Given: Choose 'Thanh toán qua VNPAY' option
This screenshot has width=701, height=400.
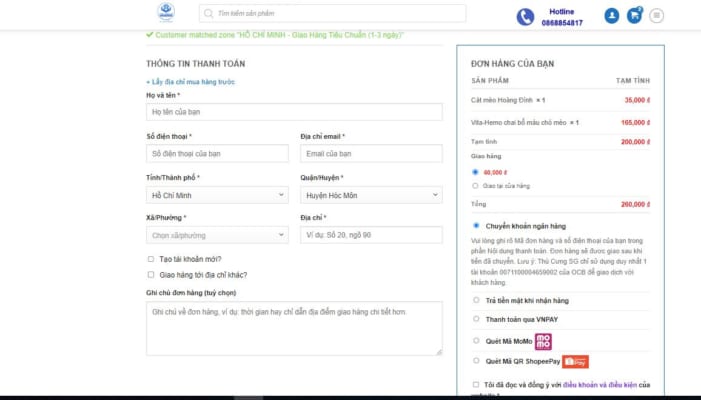Looking at the screenshot, I should point(476,319).
